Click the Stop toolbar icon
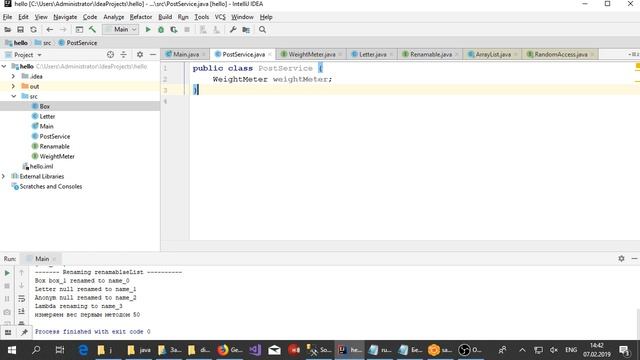 187,29
